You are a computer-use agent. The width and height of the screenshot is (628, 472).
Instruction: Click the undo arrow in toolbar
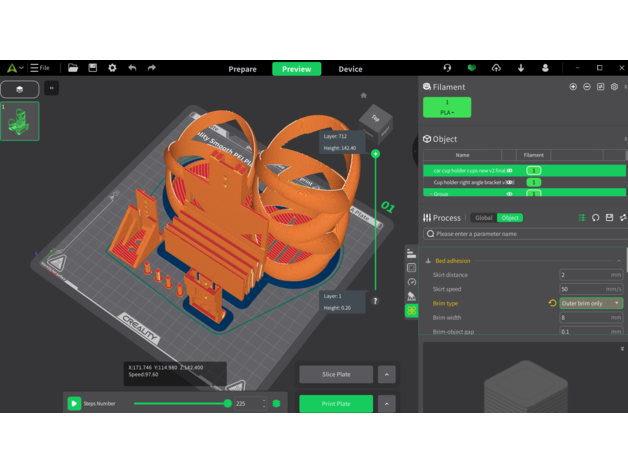pos(132,68)
